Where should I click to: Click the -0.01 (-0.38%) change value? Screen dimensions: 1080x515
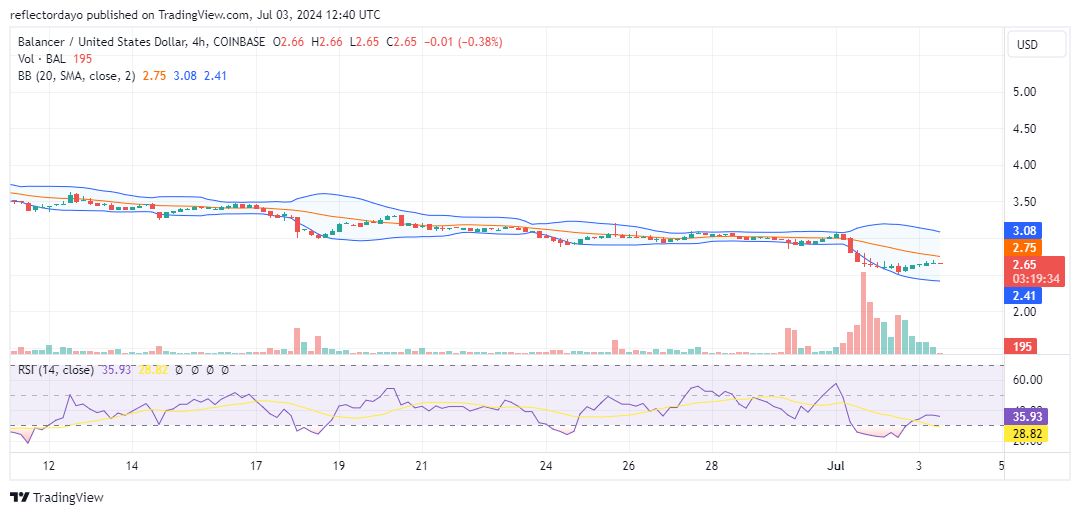463,42
